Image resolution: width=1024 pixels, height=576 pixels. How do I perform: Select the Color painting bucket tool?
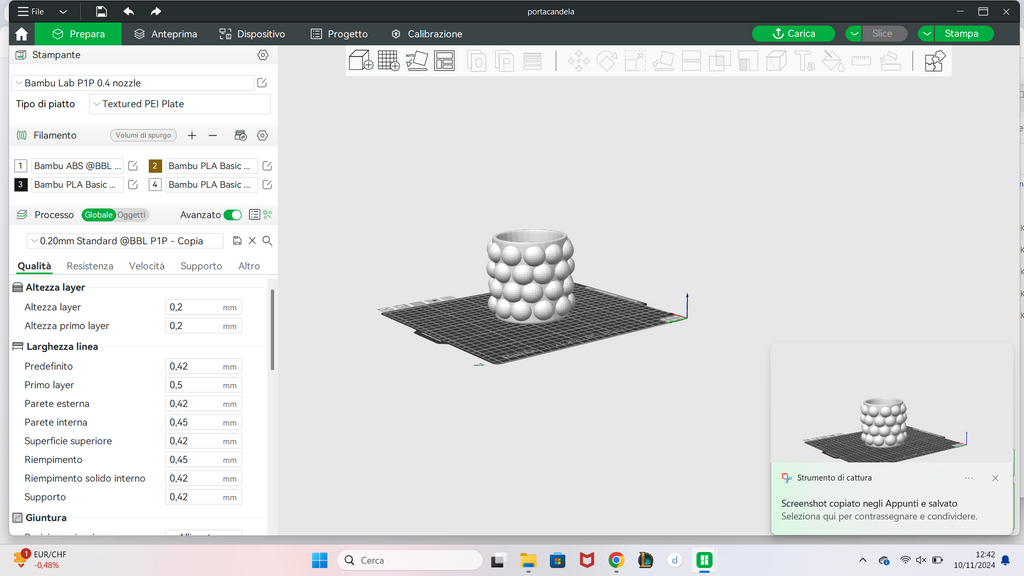tap(833, 61)
